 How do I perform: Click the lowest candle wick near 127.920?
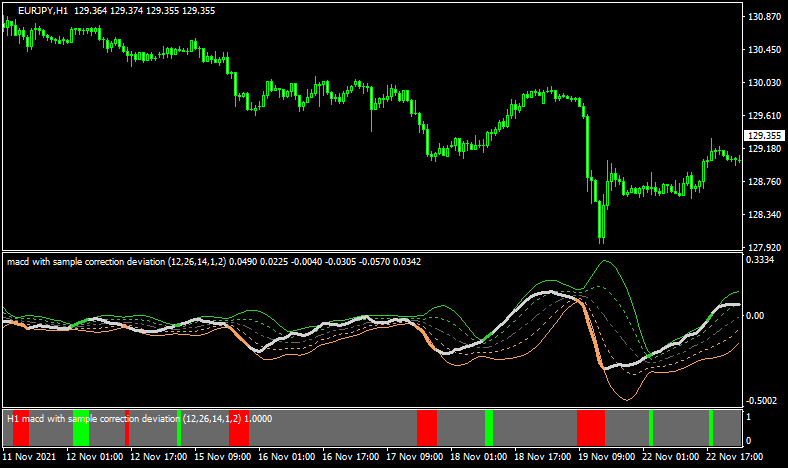click(602, 240)
